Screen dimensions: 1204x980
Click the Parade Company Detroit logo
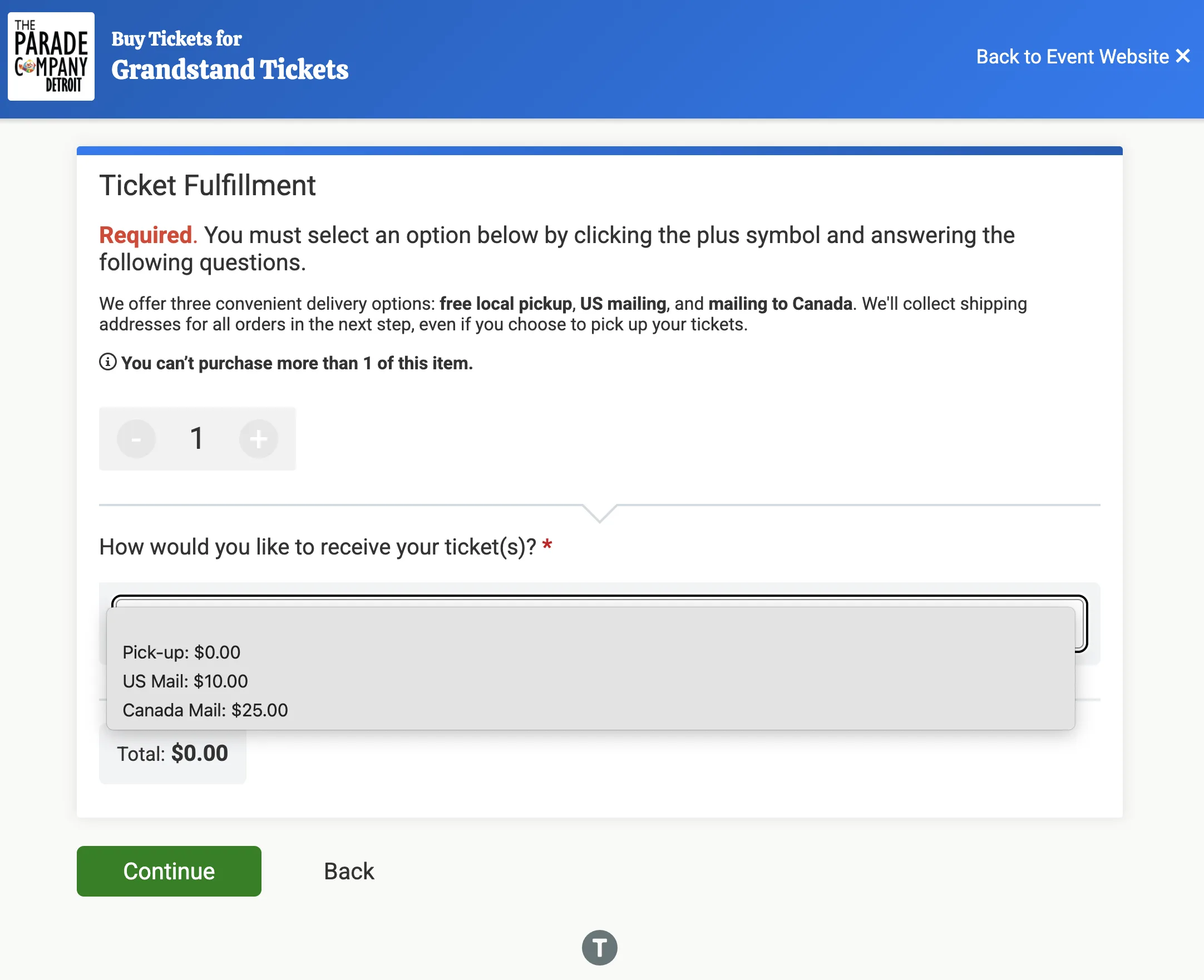click(x=51, y=56)
